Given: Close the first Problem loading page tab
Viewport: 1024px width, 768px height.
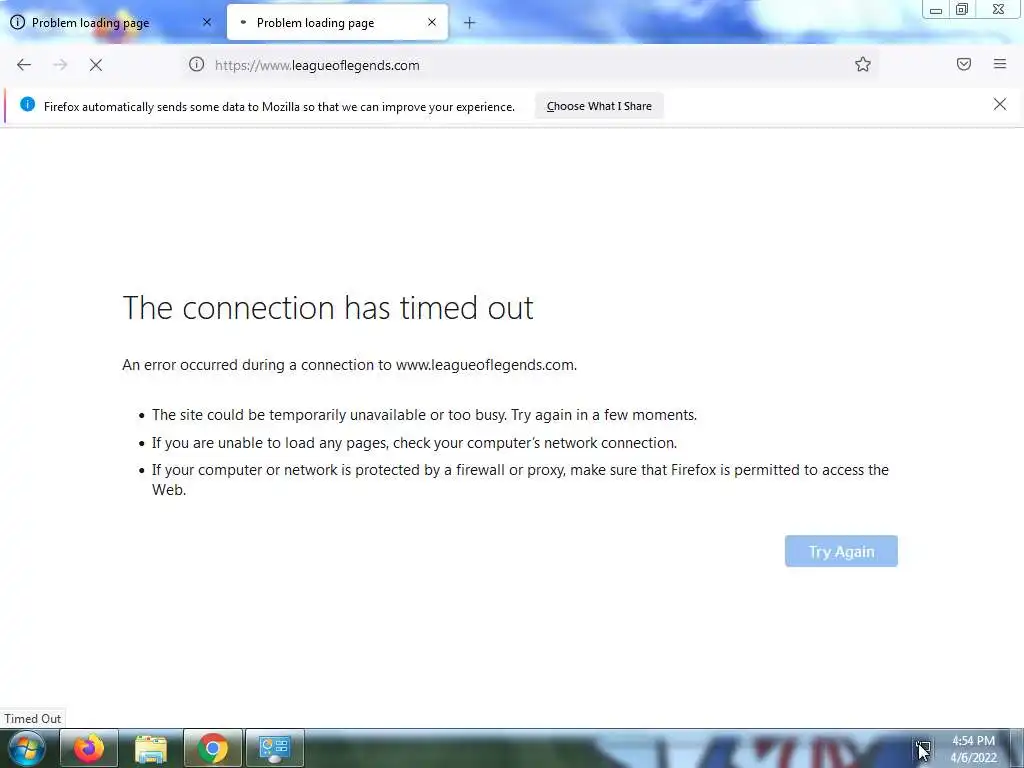Looking at the screenshot, I should point(207,22).
